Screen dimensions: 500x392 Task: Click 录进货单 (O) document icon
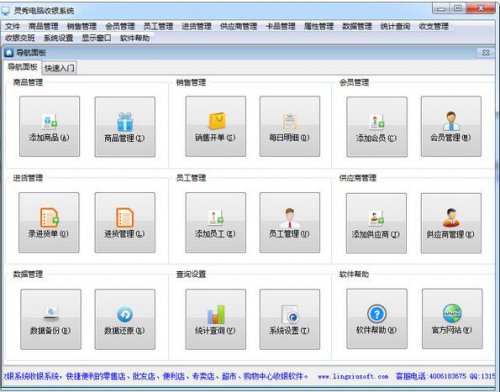point(49,222)
